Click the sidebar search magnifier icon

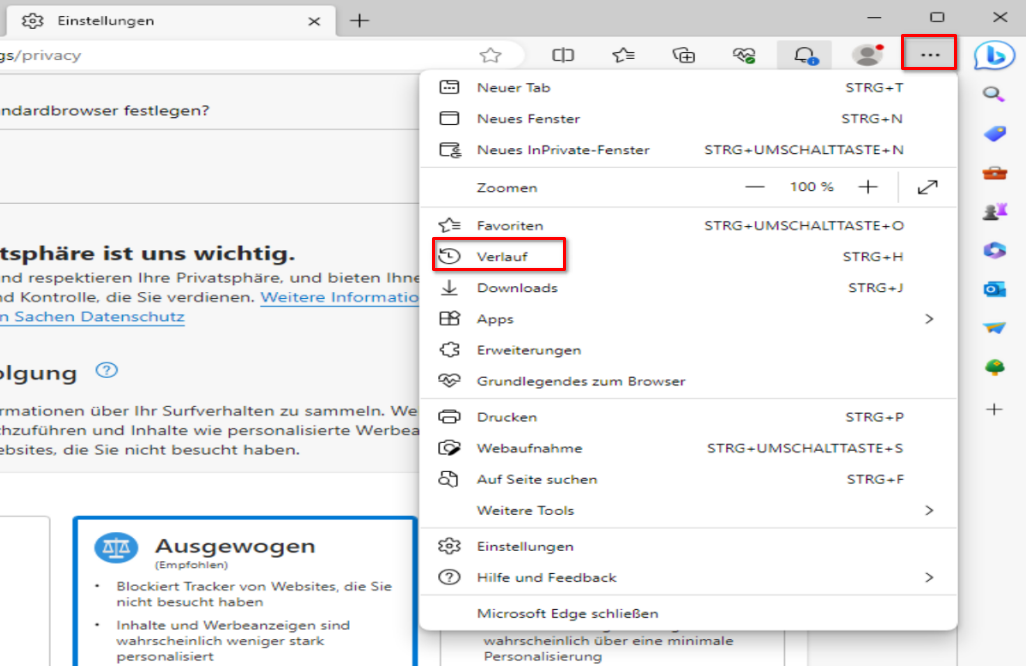pyautogui.click(x=994, y=95)
